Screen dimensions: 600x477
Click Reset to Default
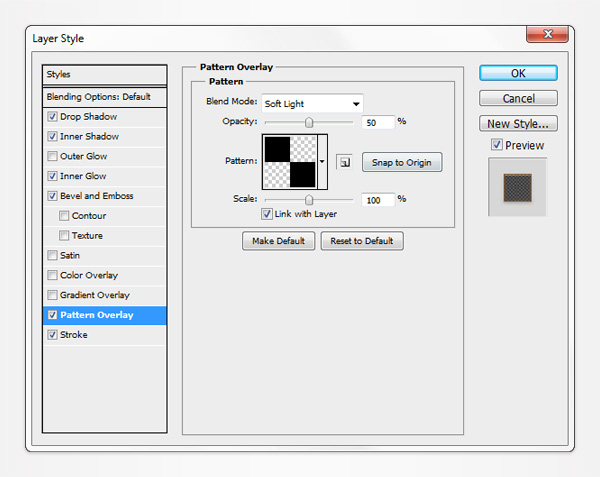pyautogui.click(x=362, y=241)
